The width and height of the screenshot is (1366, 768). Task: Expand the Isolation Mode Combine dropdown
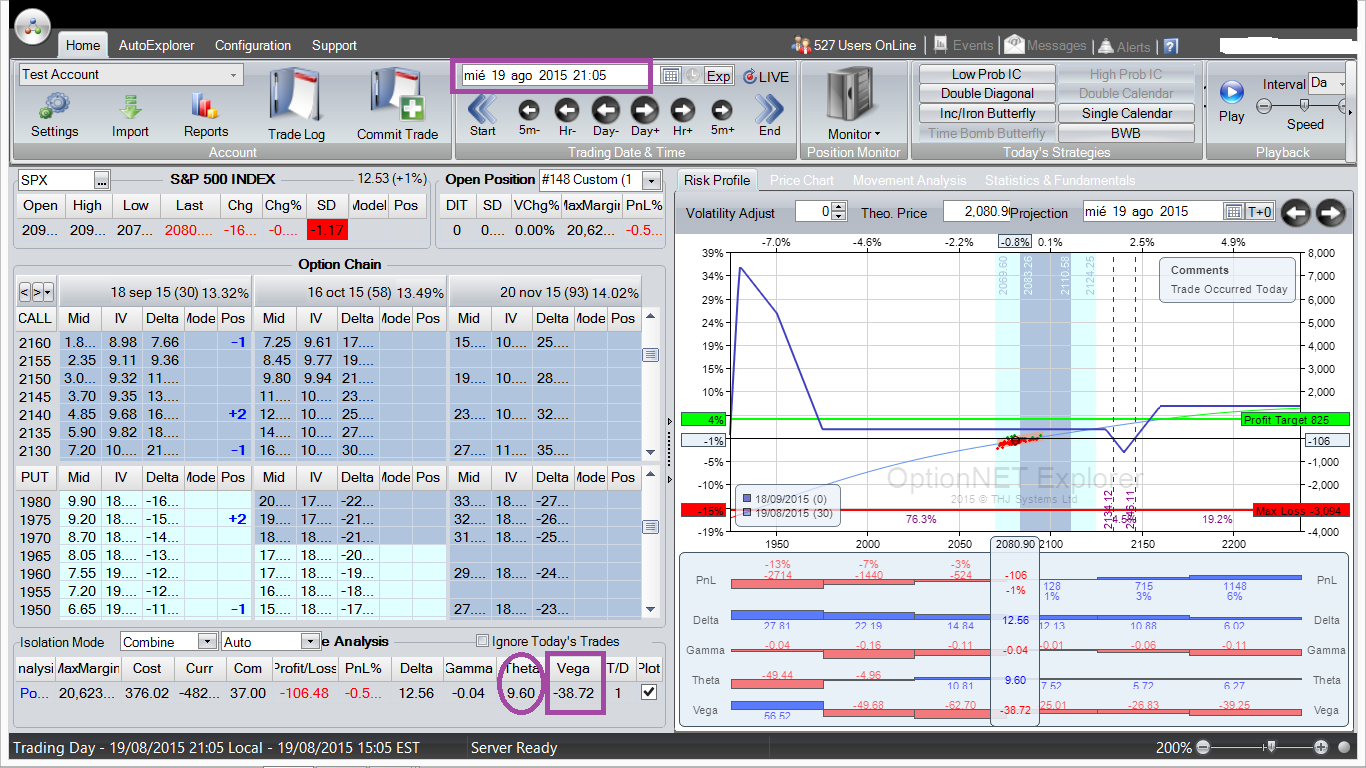[207, 642]
